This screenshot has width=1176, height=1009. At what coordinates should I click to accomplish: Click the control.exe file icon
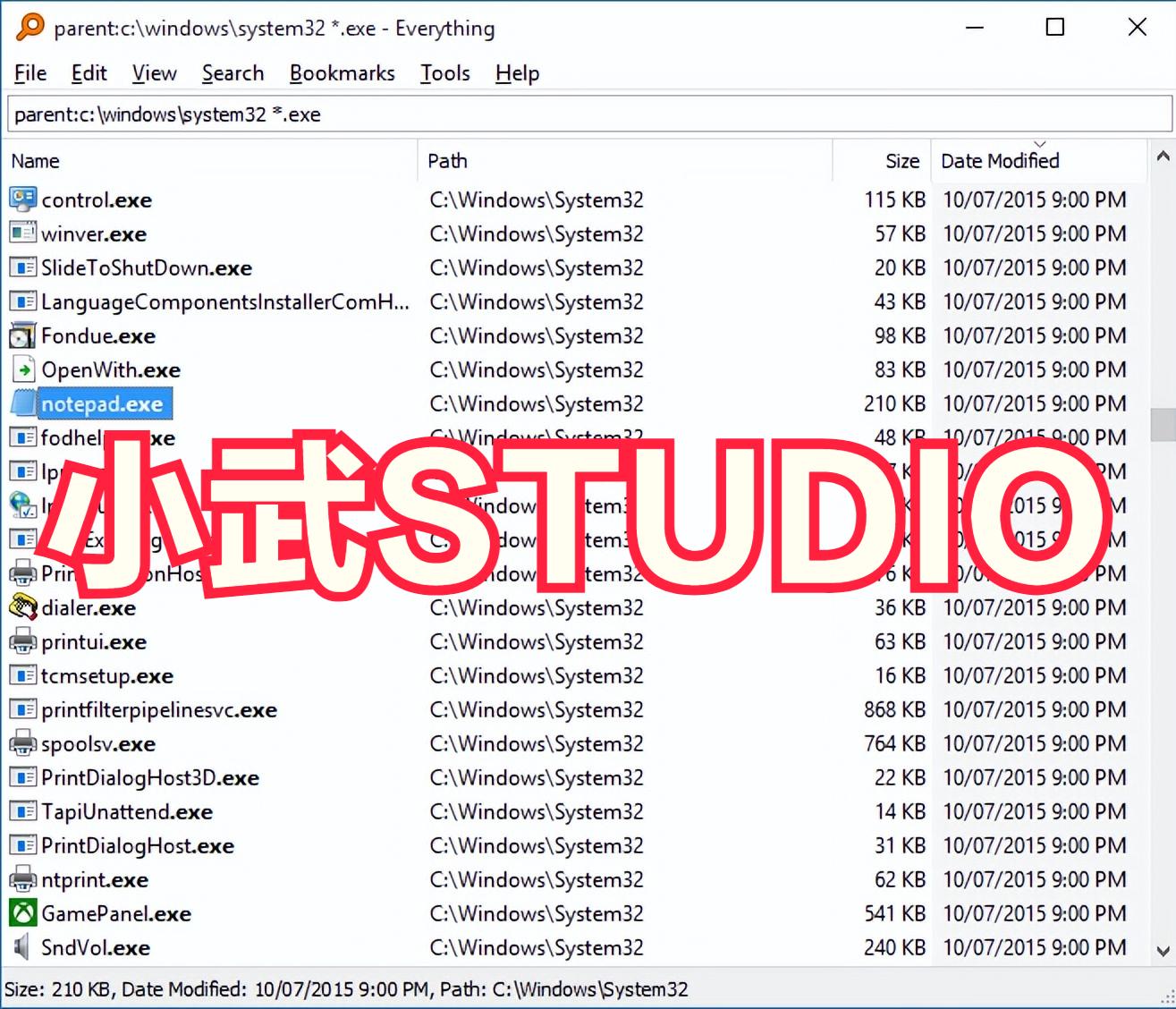22,199
